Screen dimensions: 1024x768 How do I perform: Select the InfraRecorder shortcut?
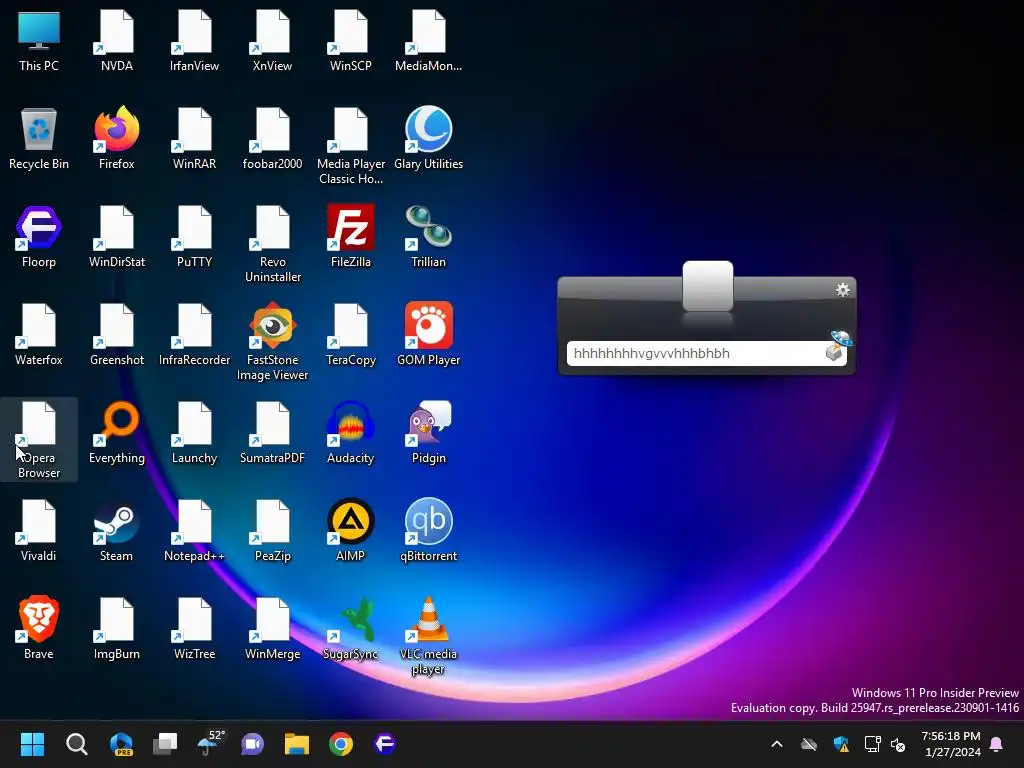195,334
